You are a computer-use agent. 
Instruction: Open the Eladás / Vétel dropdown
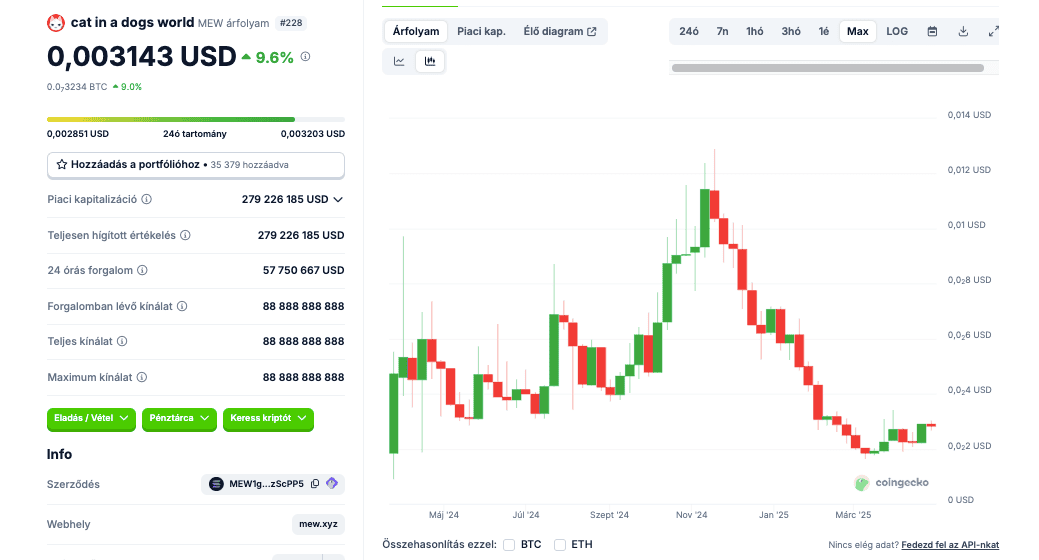click(x=91, y=419)
